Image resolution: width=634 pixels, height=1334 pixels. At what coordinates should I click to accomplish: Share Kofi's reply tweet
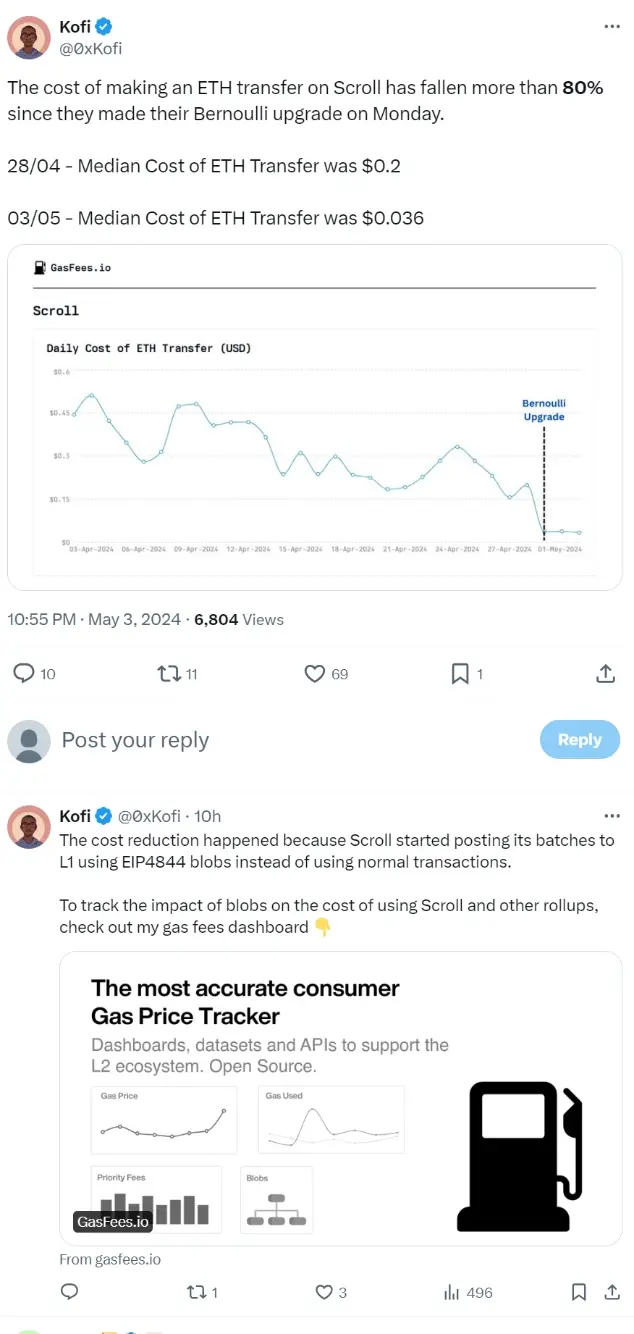(x=612, y=1292)
